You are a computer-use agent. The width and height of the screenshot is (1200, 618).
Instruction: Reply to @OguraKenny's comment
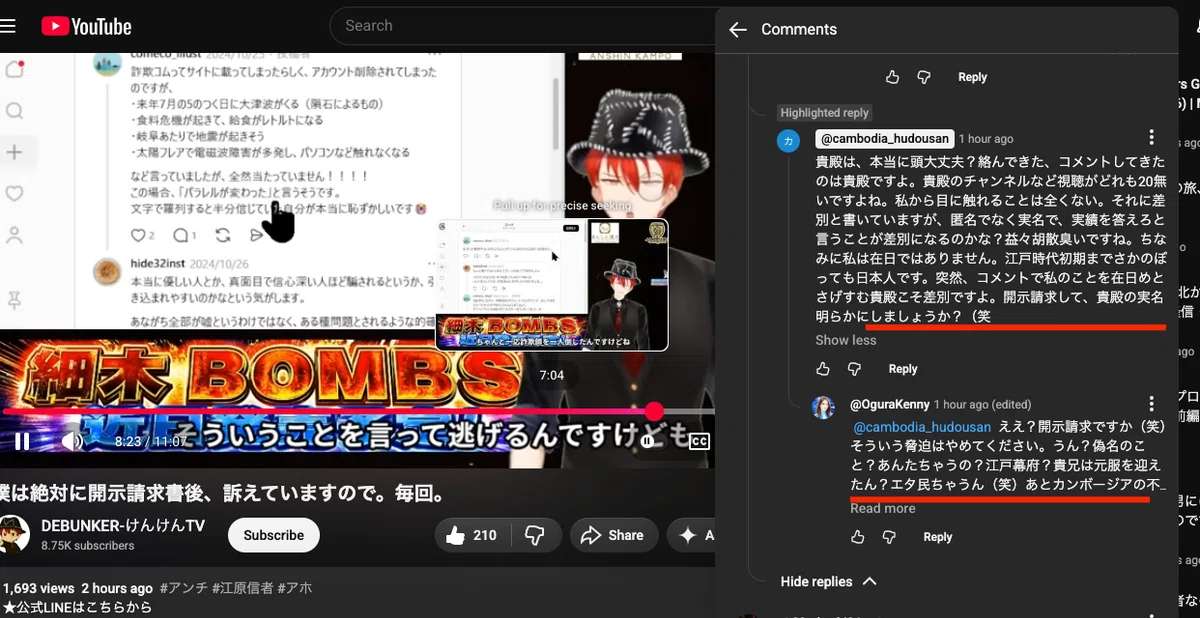pyautogui.click(x=938, y=537)
